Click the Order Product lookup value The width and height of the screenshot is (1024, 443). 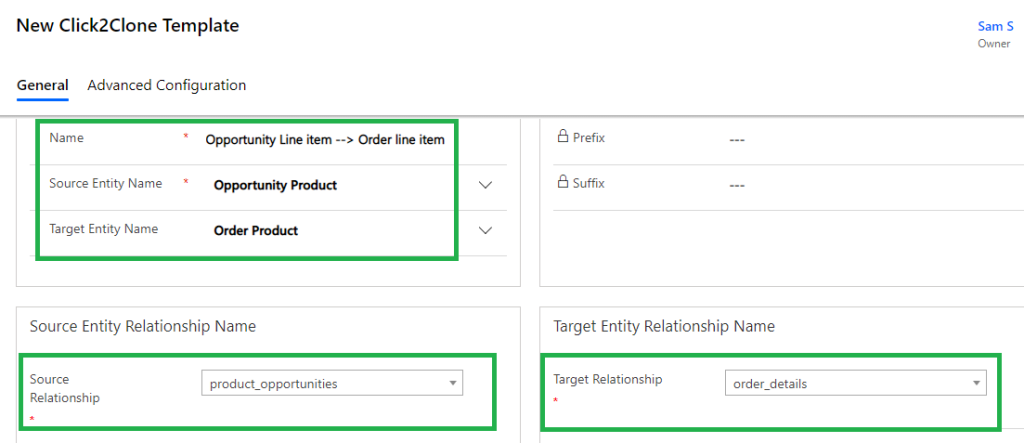point(256,230)
